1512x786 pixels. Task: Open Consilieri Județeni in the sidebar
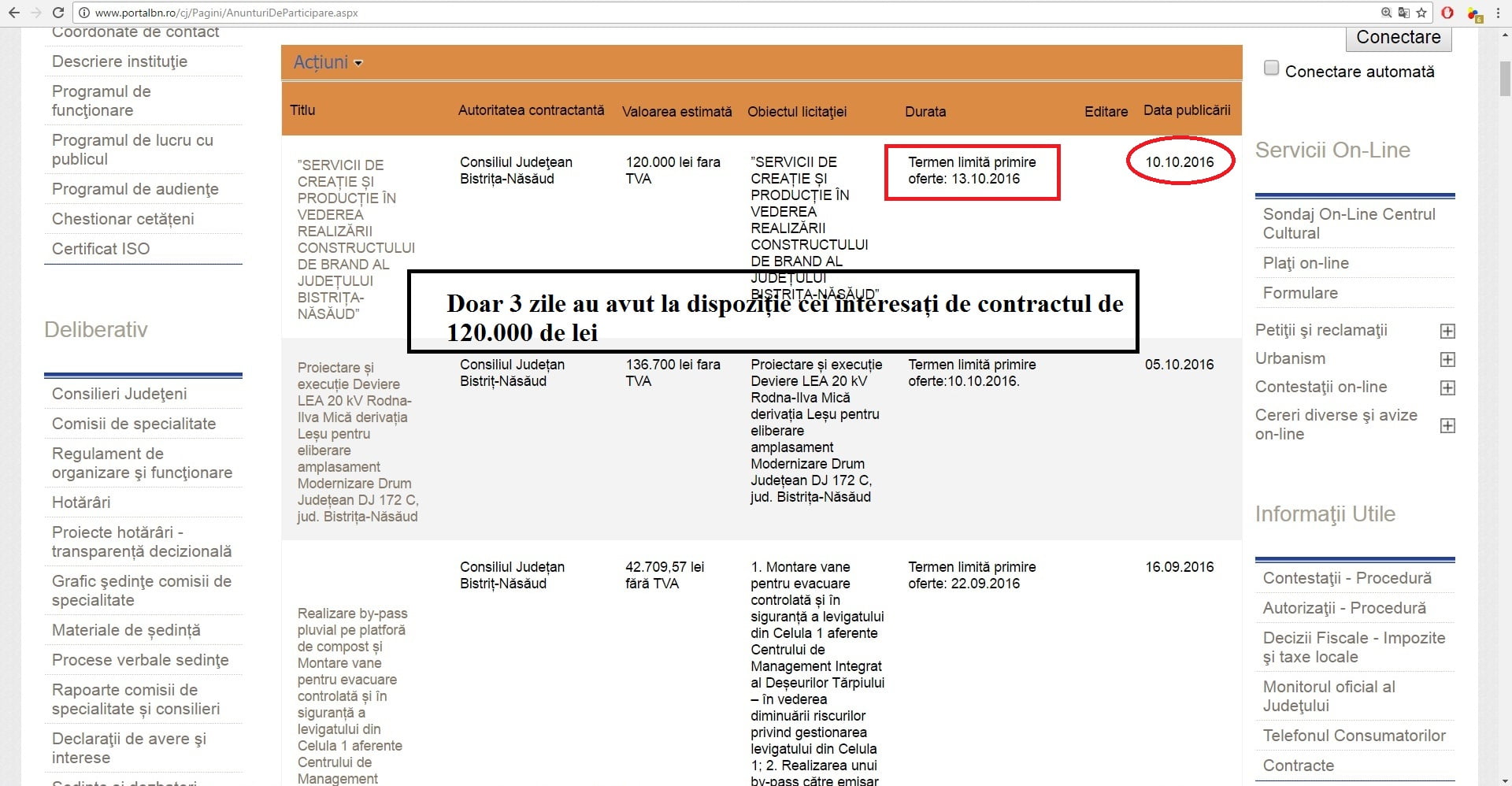tap(119, 394)
